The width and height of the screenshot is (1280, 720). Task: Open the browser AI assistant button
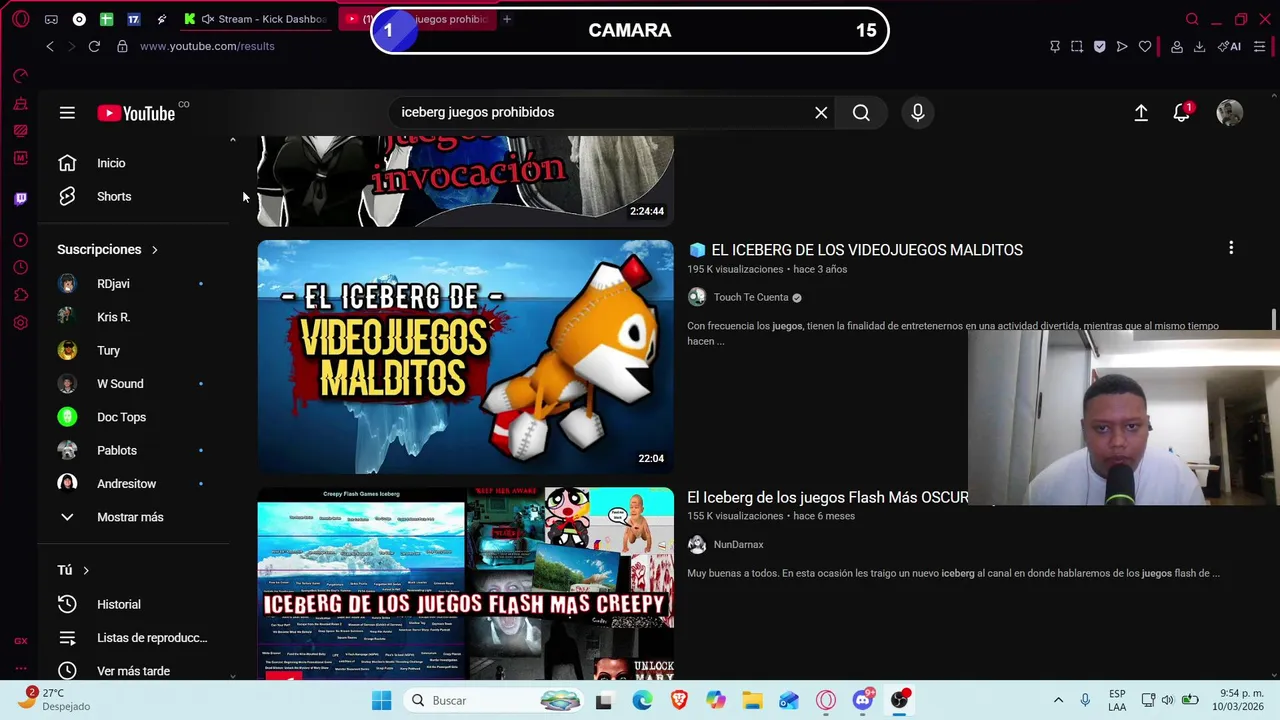pos(1229,46)
